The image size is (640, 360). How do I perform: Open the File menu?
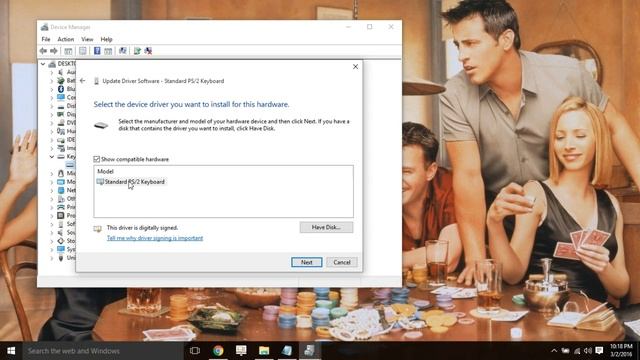coord(46,39)
